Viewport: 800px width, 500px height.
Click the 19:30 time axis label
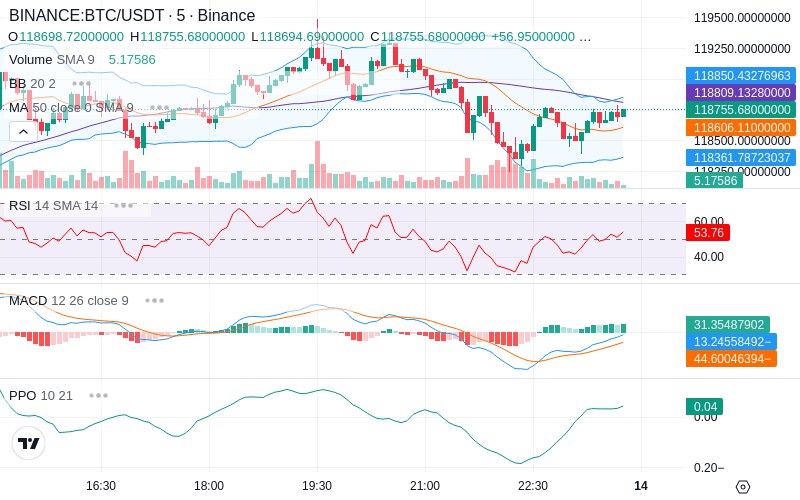[317, 486]
